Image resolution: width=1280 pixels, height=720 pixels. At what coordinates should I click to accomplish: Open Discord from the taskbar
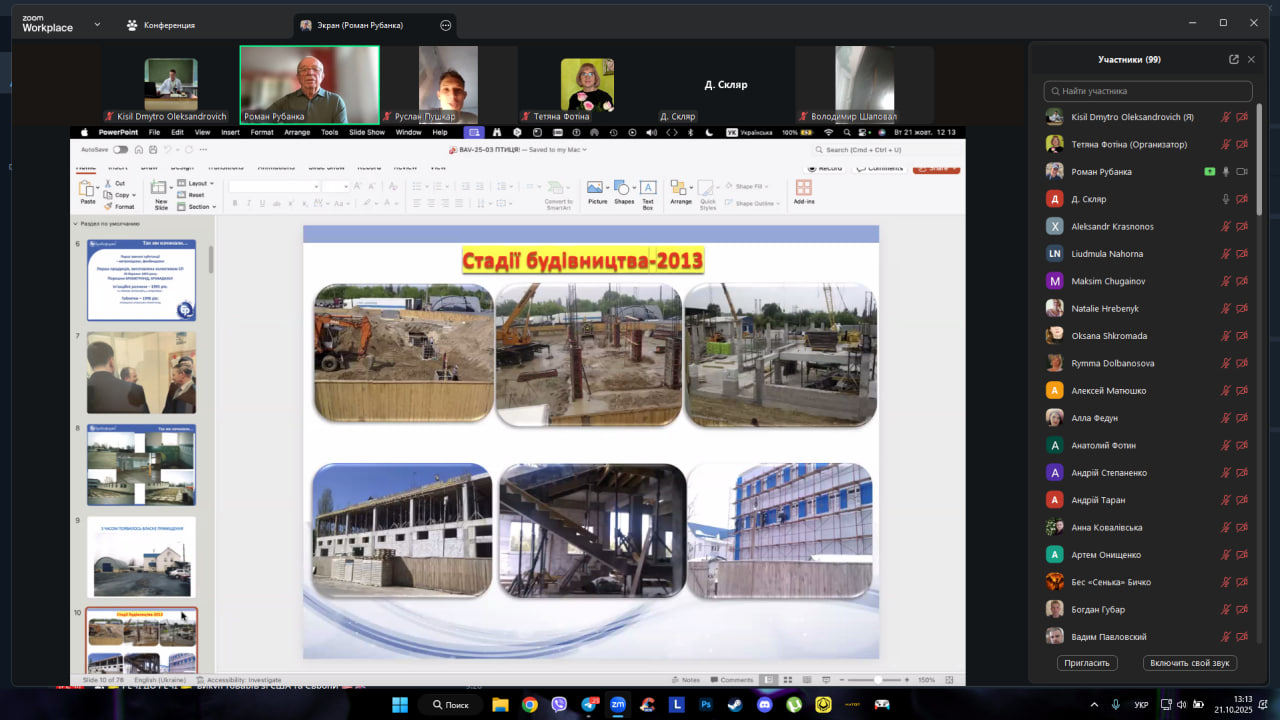(764, 705)
